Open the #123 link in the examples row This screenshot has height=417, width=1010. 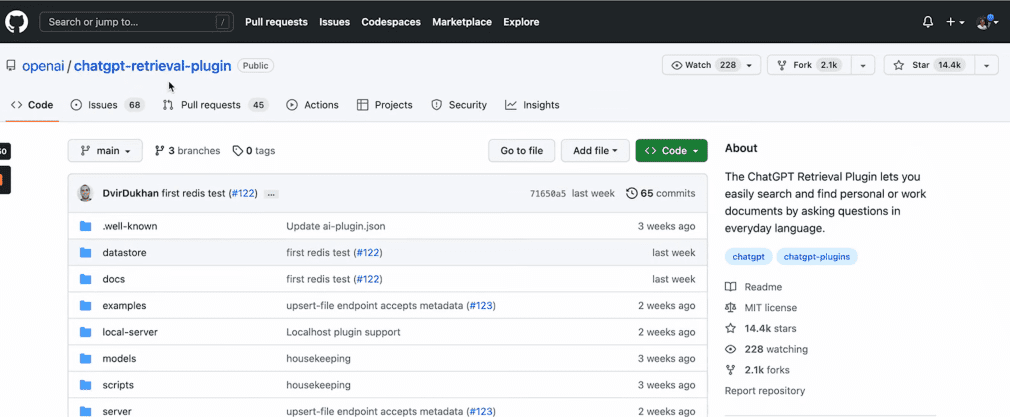481,305
